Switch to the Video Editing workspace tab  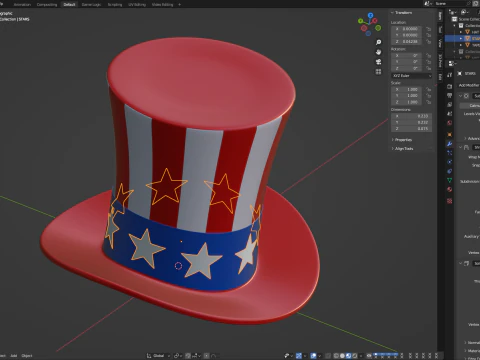162,5
